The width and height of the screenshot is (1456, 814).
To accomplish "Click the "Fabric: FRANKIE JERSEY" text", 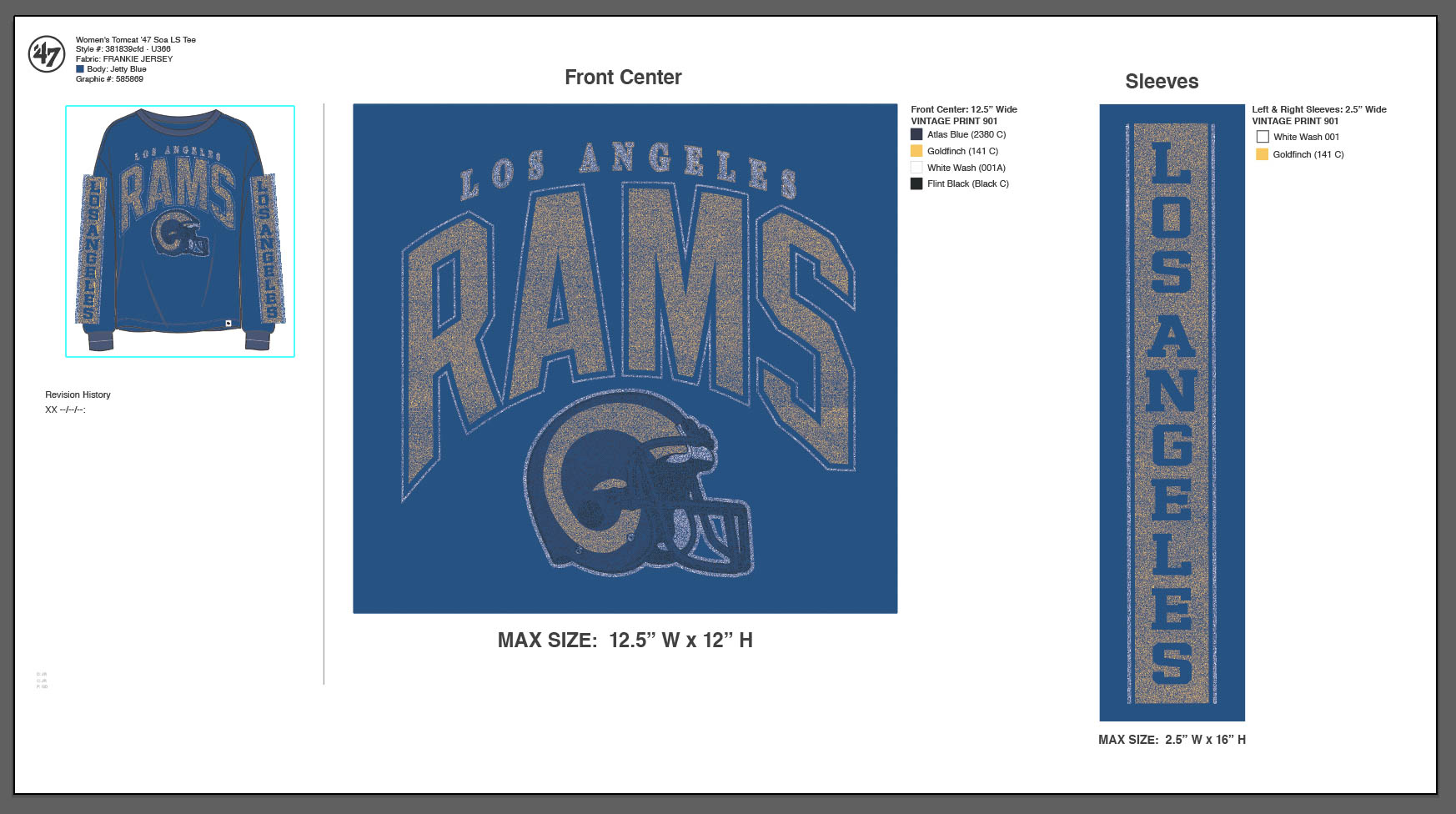I will pos(124,59).
